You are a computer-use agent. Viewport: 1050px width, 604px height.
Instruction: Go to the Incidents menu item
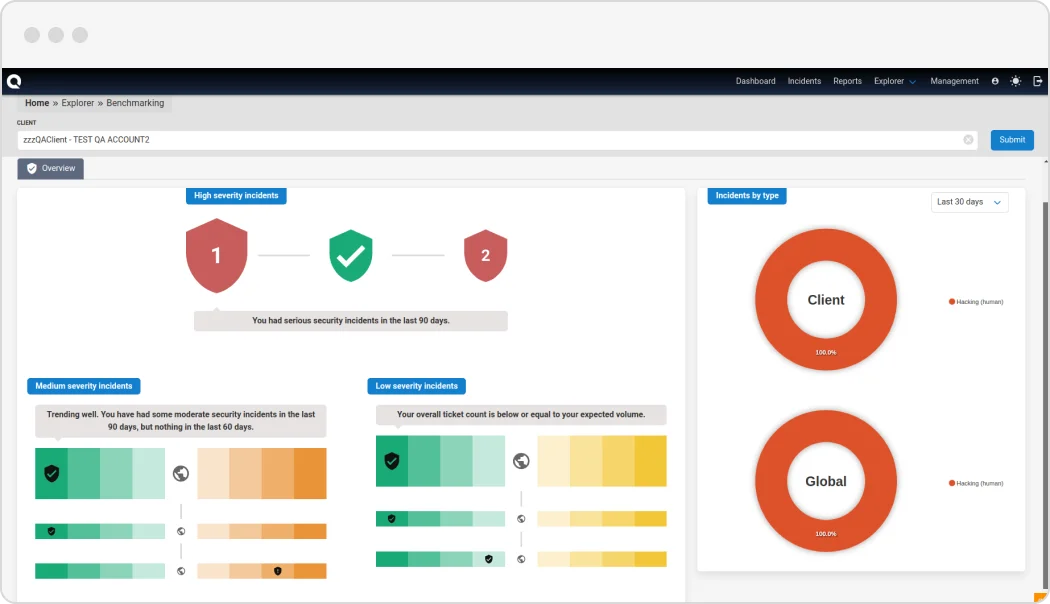click(804, 81)
